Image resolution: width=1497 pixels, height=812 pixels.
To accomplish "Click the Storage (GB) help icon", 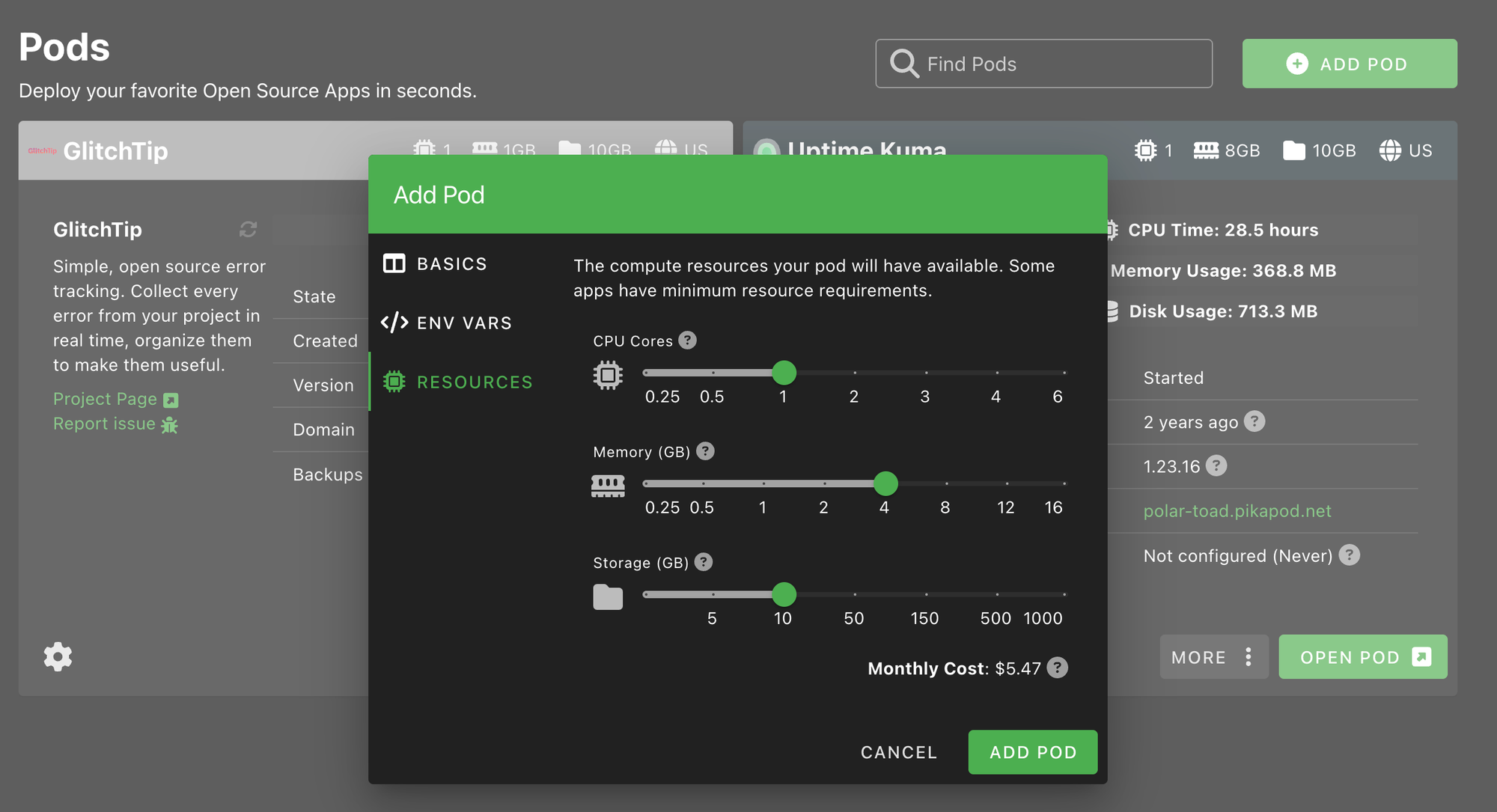I will [704, 562].
